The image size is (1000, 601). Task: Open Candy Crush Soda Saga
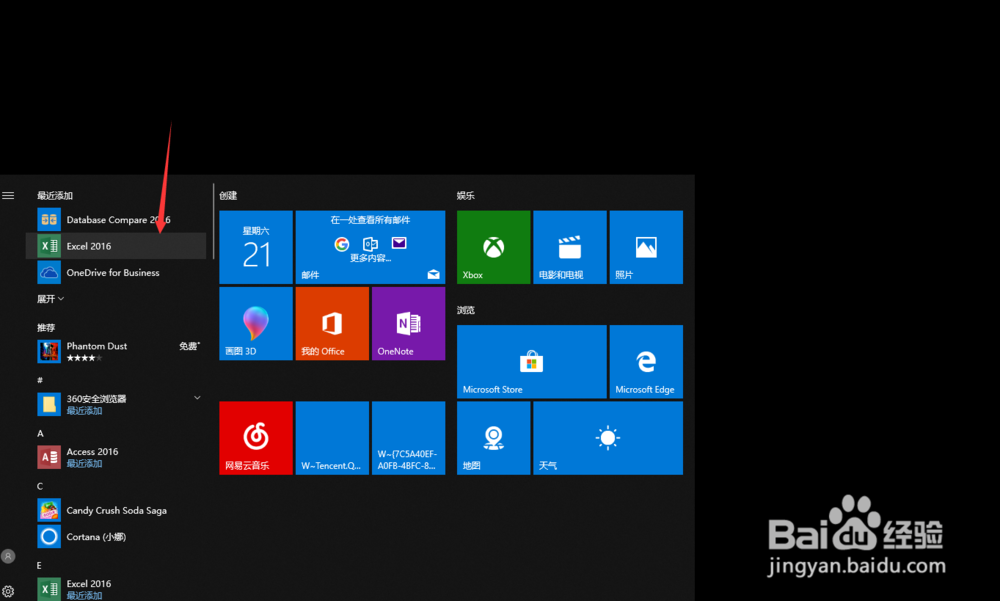coord(116,510)
